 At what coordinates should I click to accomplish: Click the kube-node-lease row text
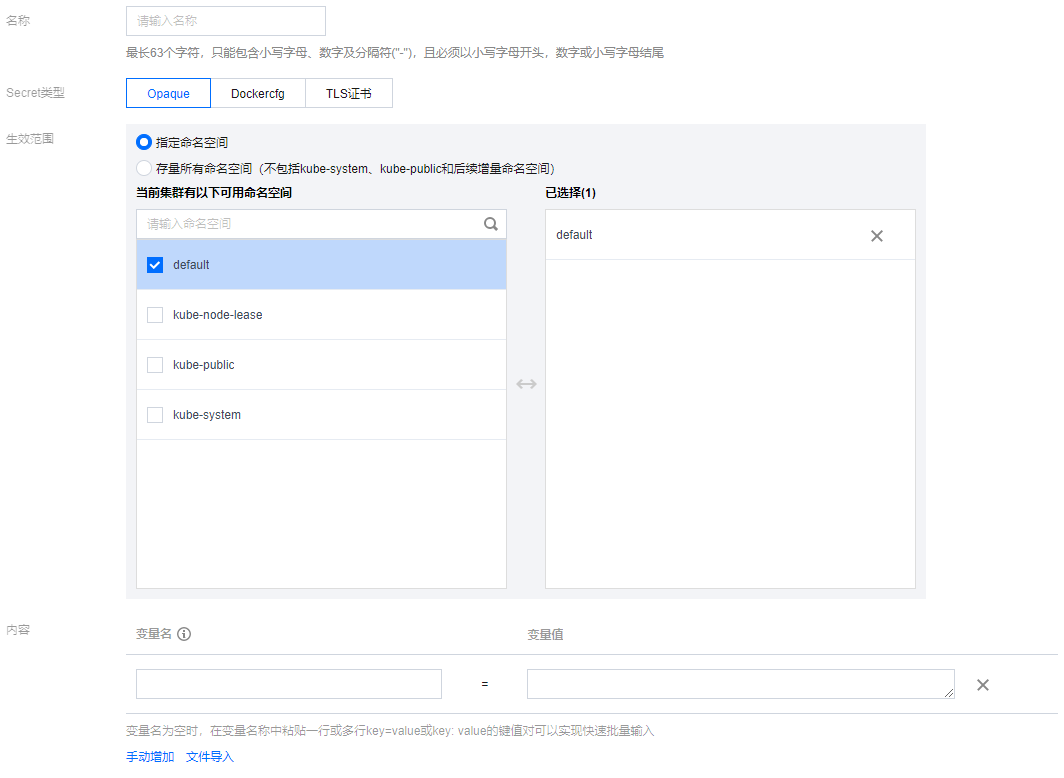coord(218,315)
